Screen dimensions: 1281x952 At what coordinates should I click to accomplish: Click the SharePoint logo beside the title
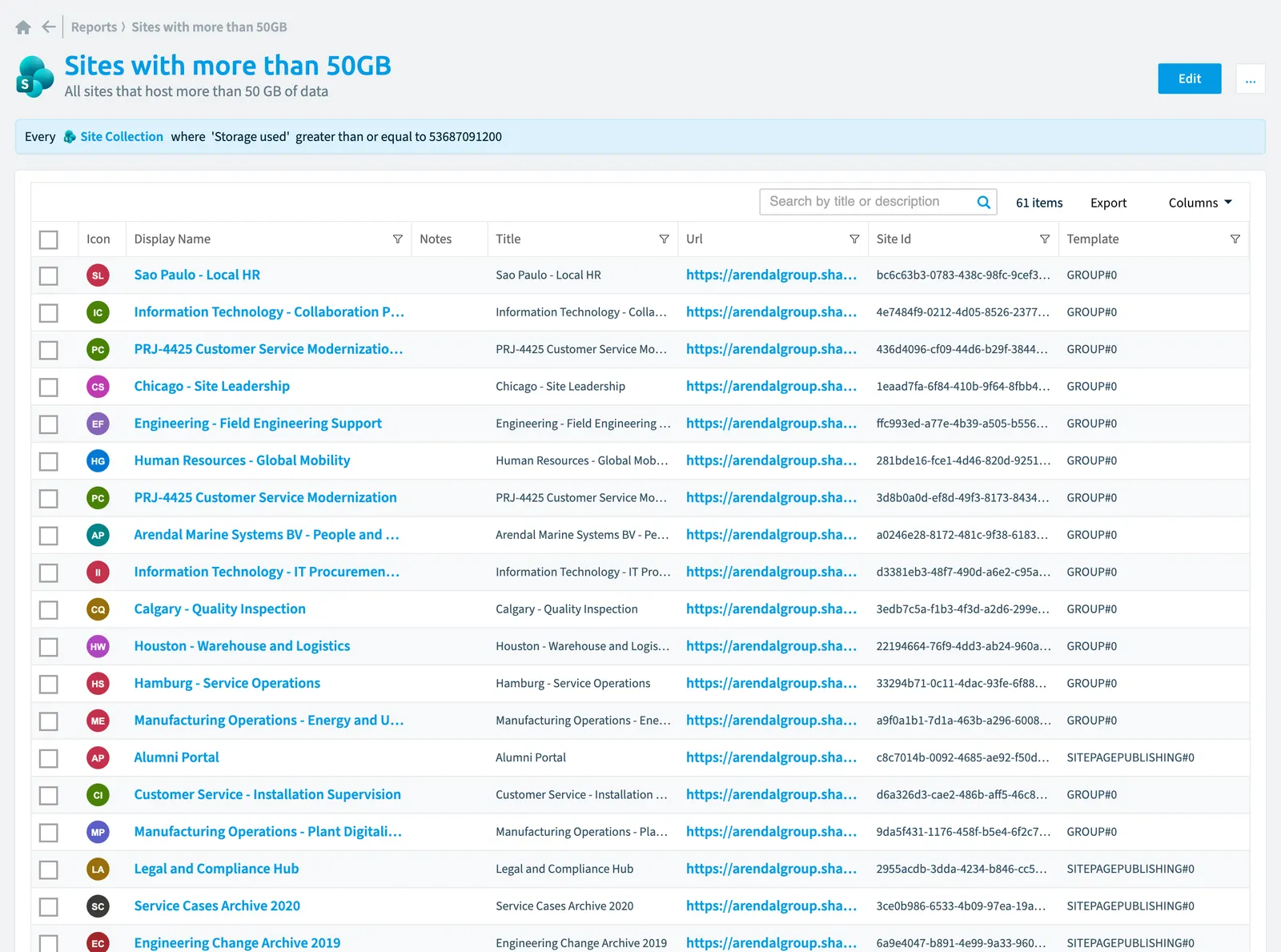(x=35, y=77)
